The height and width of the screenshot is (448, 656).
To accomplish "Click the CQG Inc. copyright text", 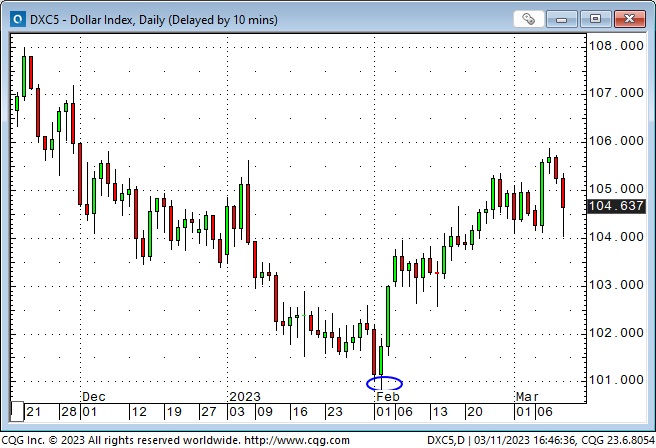I will (x=121, y=440).
